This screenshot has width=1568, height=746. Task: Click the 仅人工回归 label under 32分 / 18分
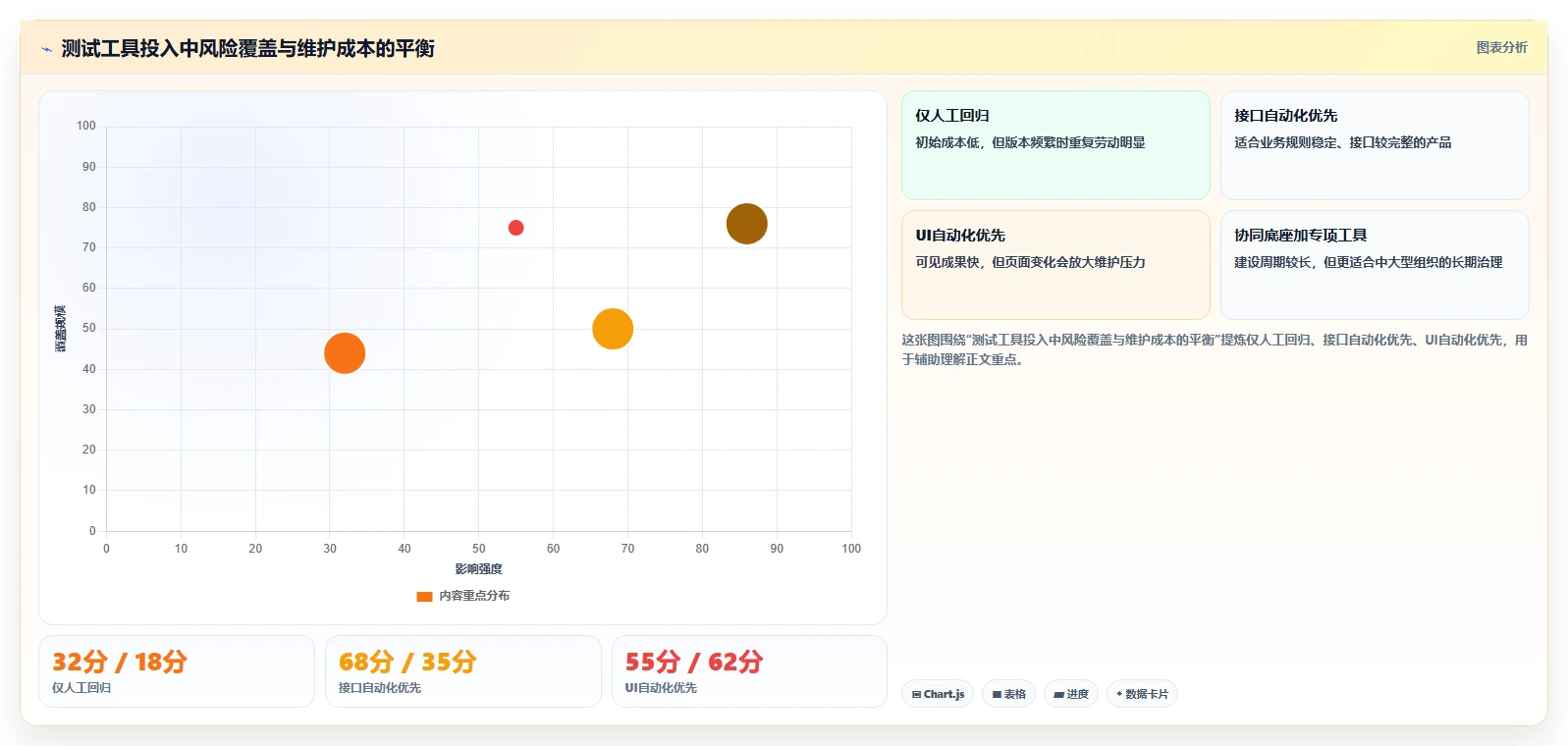click(x=81, y=688)
